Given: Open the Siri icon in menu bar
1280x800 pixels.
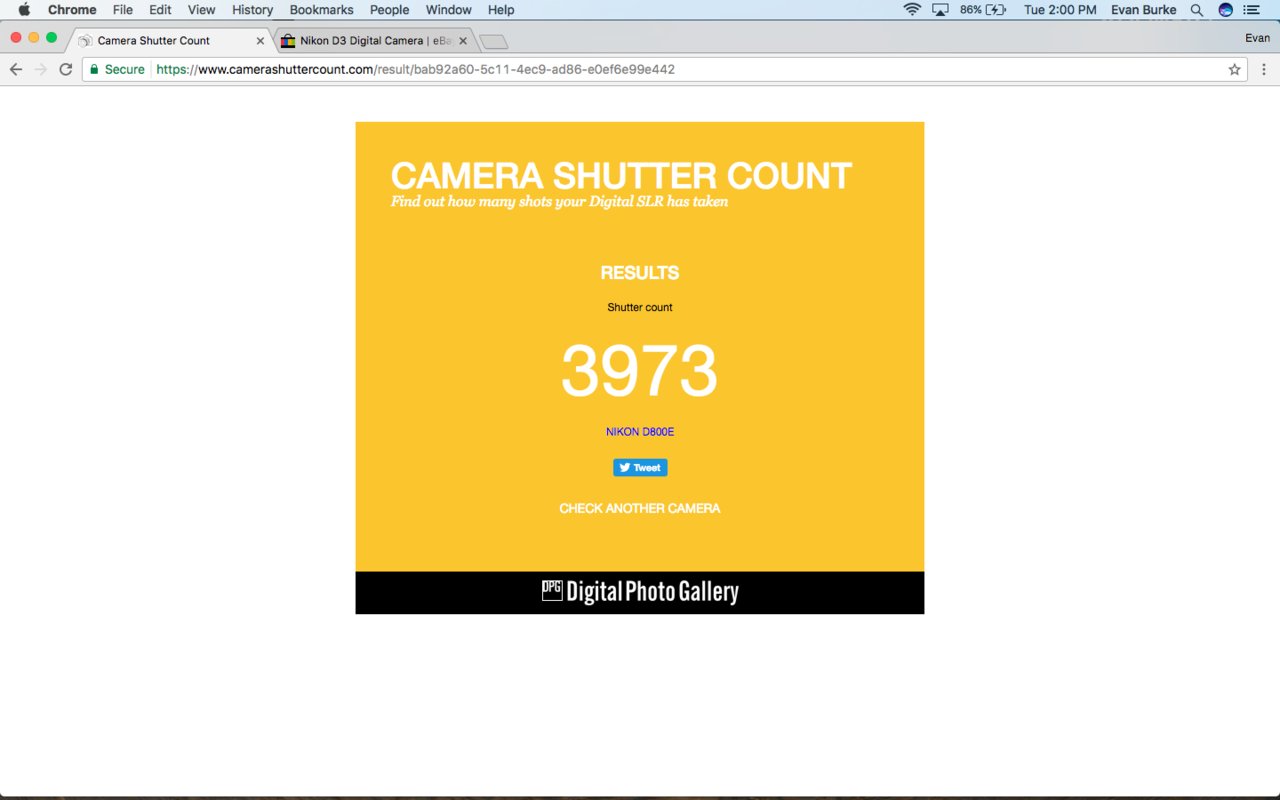Looking at the screenshot, I should [1225, 10].
